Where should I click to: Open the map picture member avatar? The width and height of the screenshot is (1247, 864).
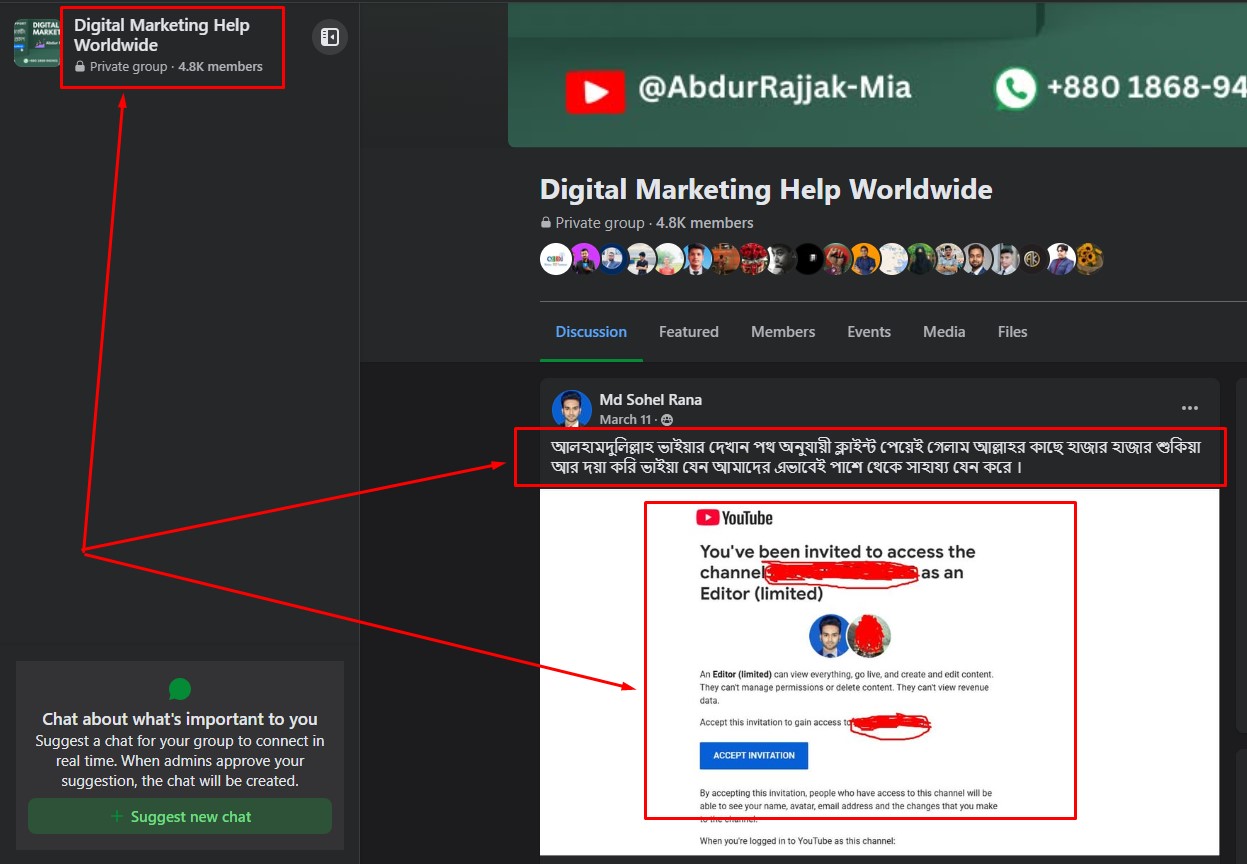pos(893,259)
